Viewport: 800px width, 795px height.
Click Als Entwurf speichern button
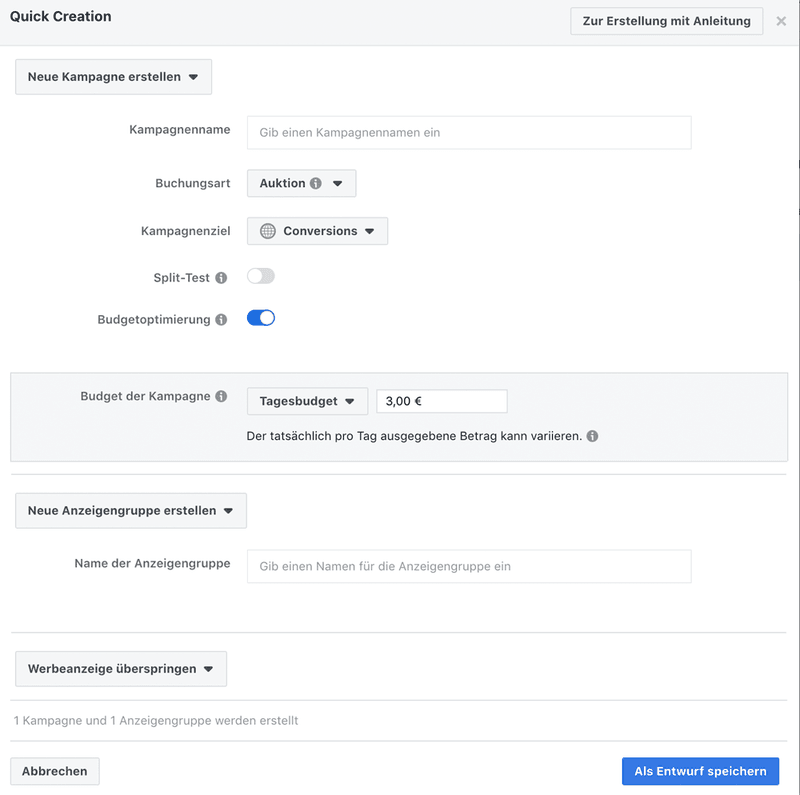tap(700, 771)
